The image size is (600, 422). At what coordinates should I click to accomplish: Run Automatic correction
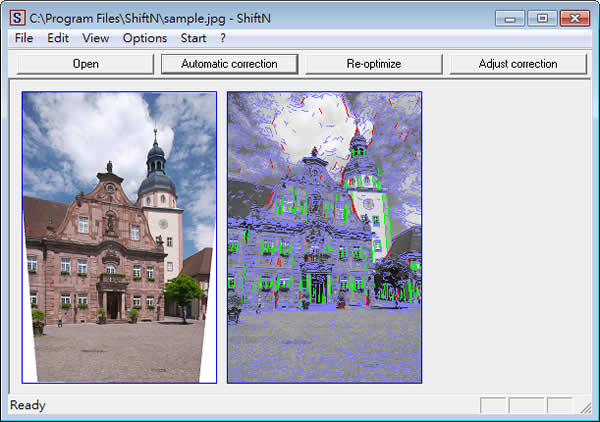(229, 64)
